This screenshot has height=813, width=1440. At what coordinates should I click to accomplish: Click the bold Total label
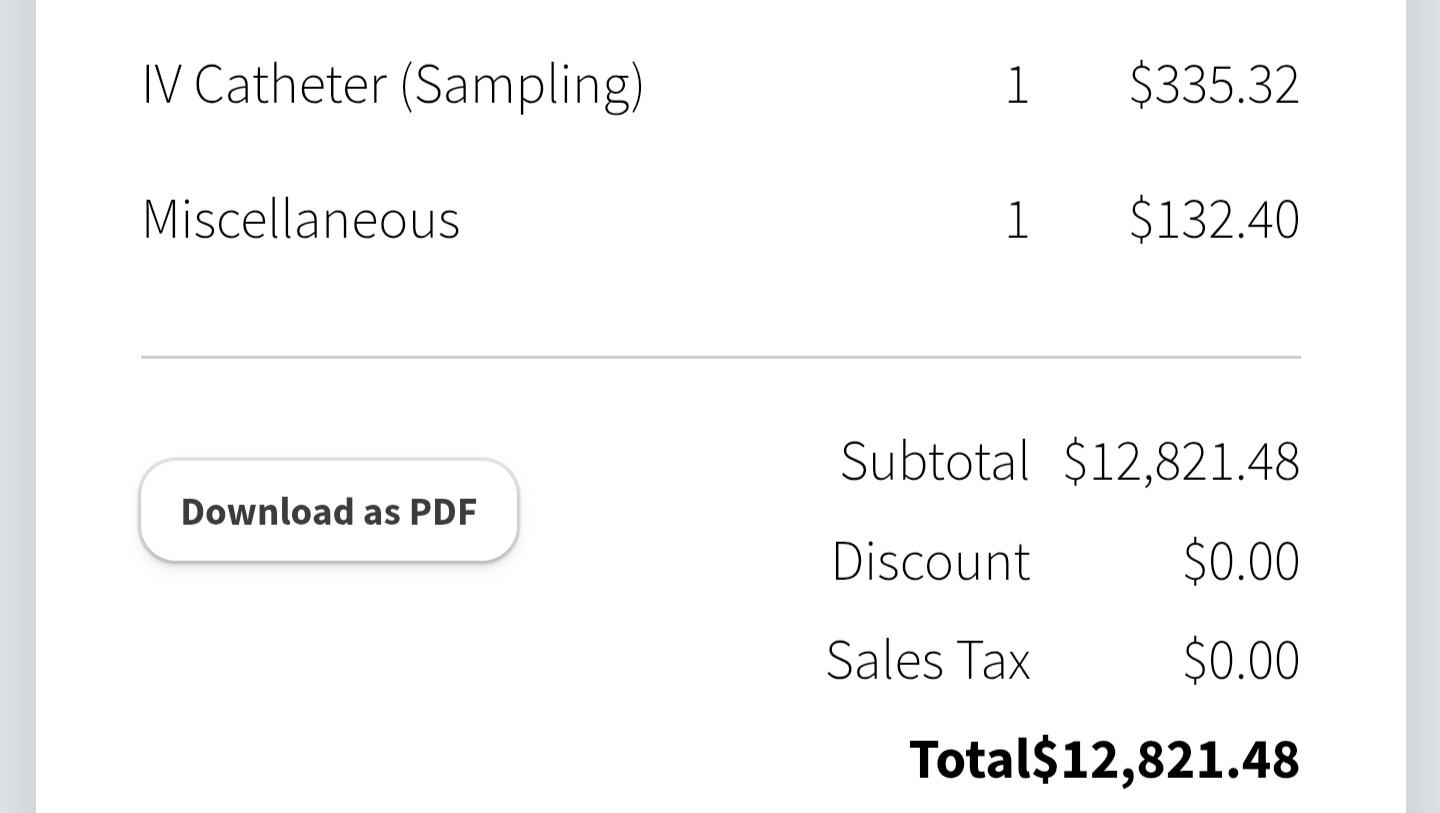[x=969, y=759]
